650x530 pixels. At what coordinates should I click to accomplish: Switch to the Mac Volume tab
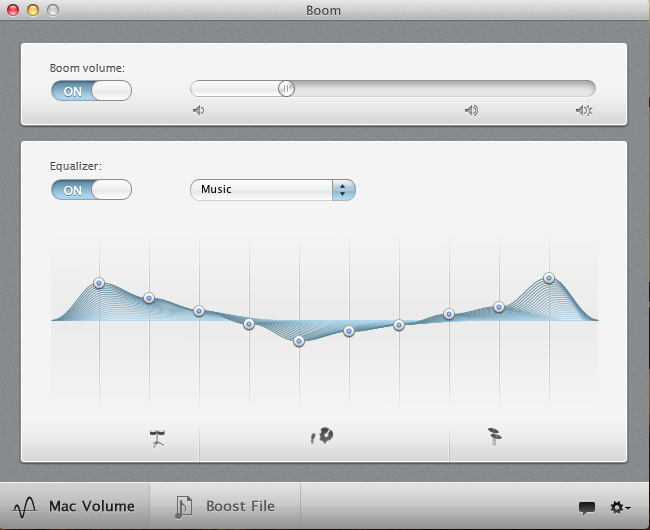(75, 506)
